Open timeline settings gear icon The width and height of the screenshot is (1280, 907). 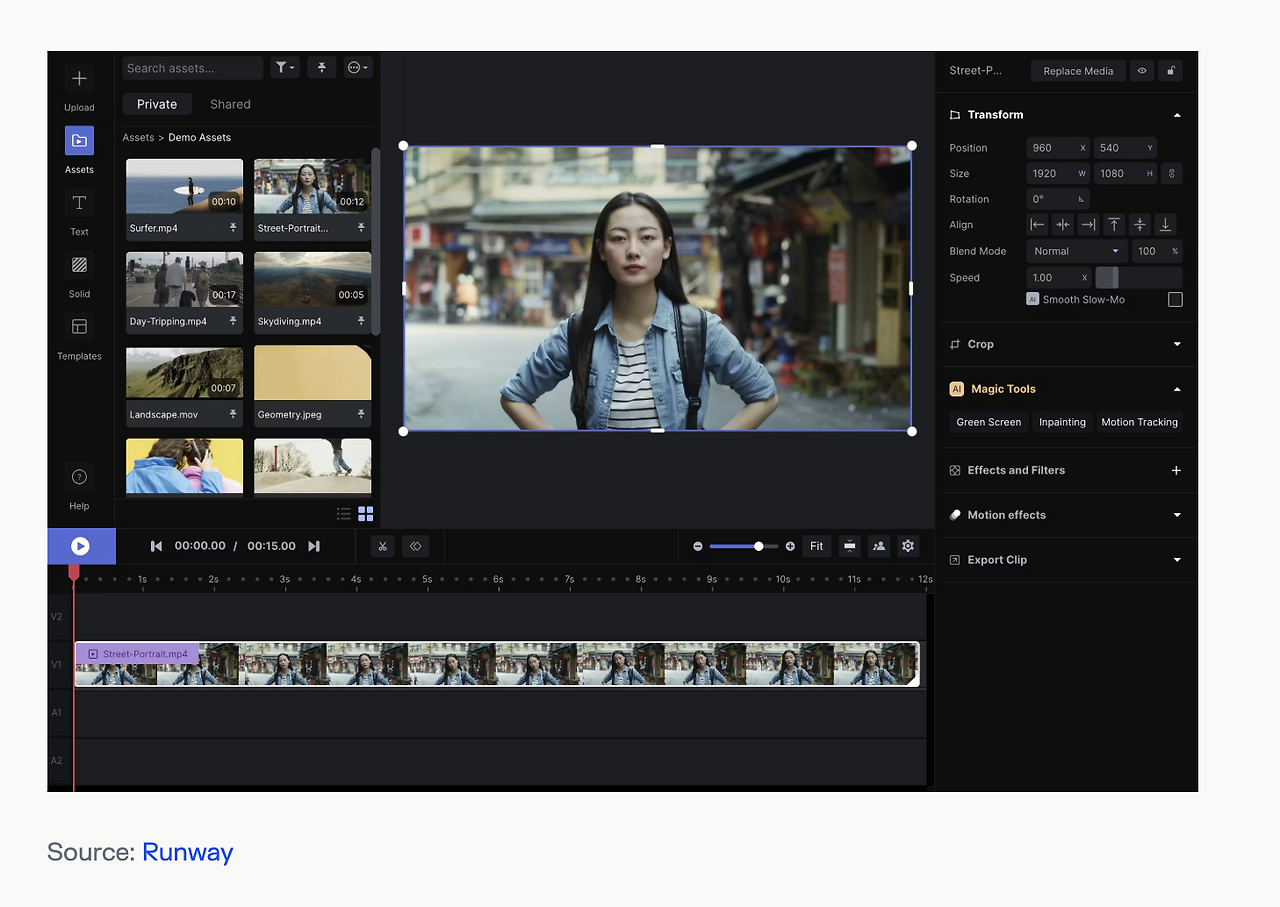[x=907, y=546]
